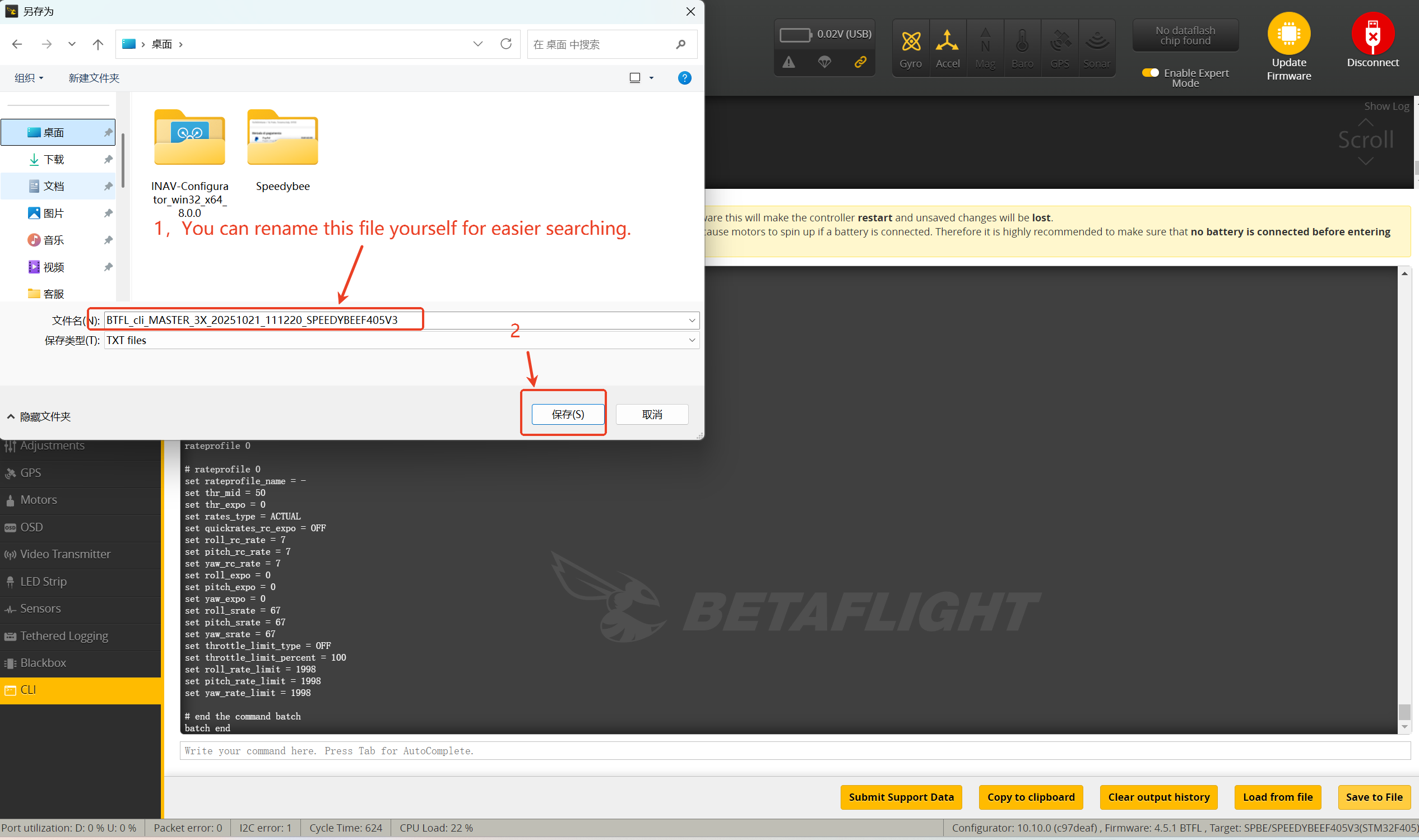1419x840 pixels.
Task: Go up one folder level arrow
Action: pyautogui.click(x=98, y=44)
